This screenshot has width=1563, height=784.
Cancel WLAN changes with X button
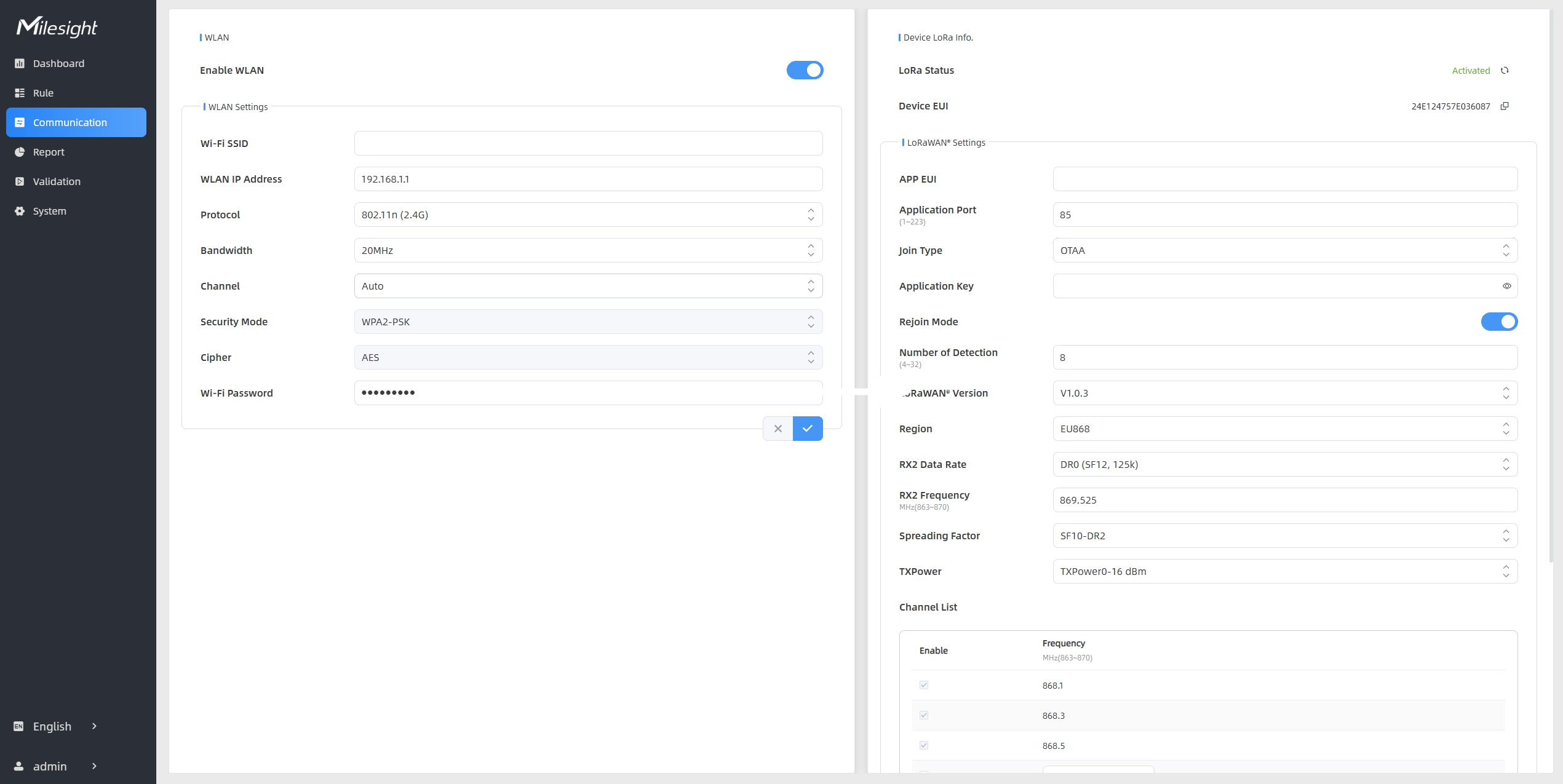(x=778, y=429)
